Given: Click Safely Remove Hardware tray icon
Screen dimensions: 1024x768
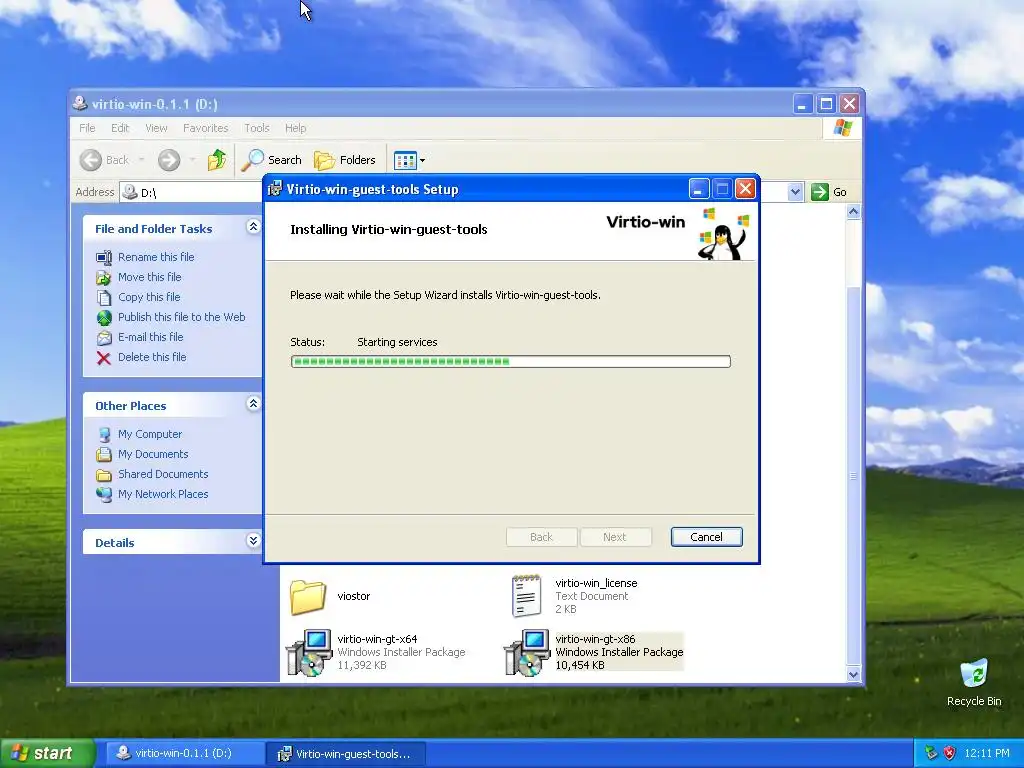Looking at the screenshot, I should 931,753.
